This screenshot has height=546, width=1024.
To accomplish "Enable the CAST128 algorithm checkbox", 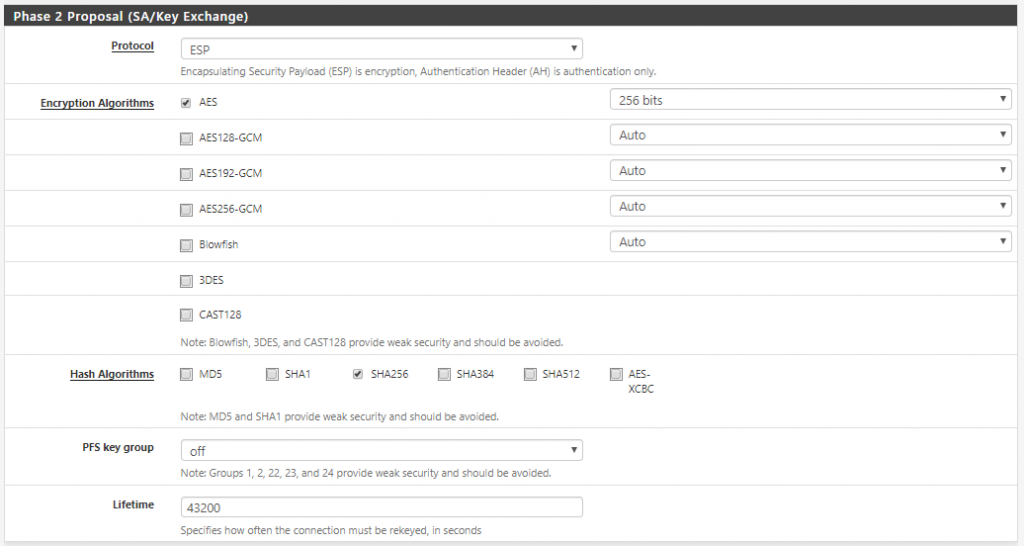I will (186, 315).
